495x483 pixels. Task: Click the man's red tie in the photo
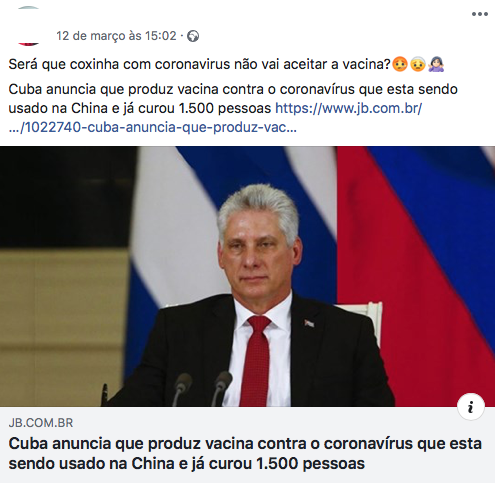point(255,361)
